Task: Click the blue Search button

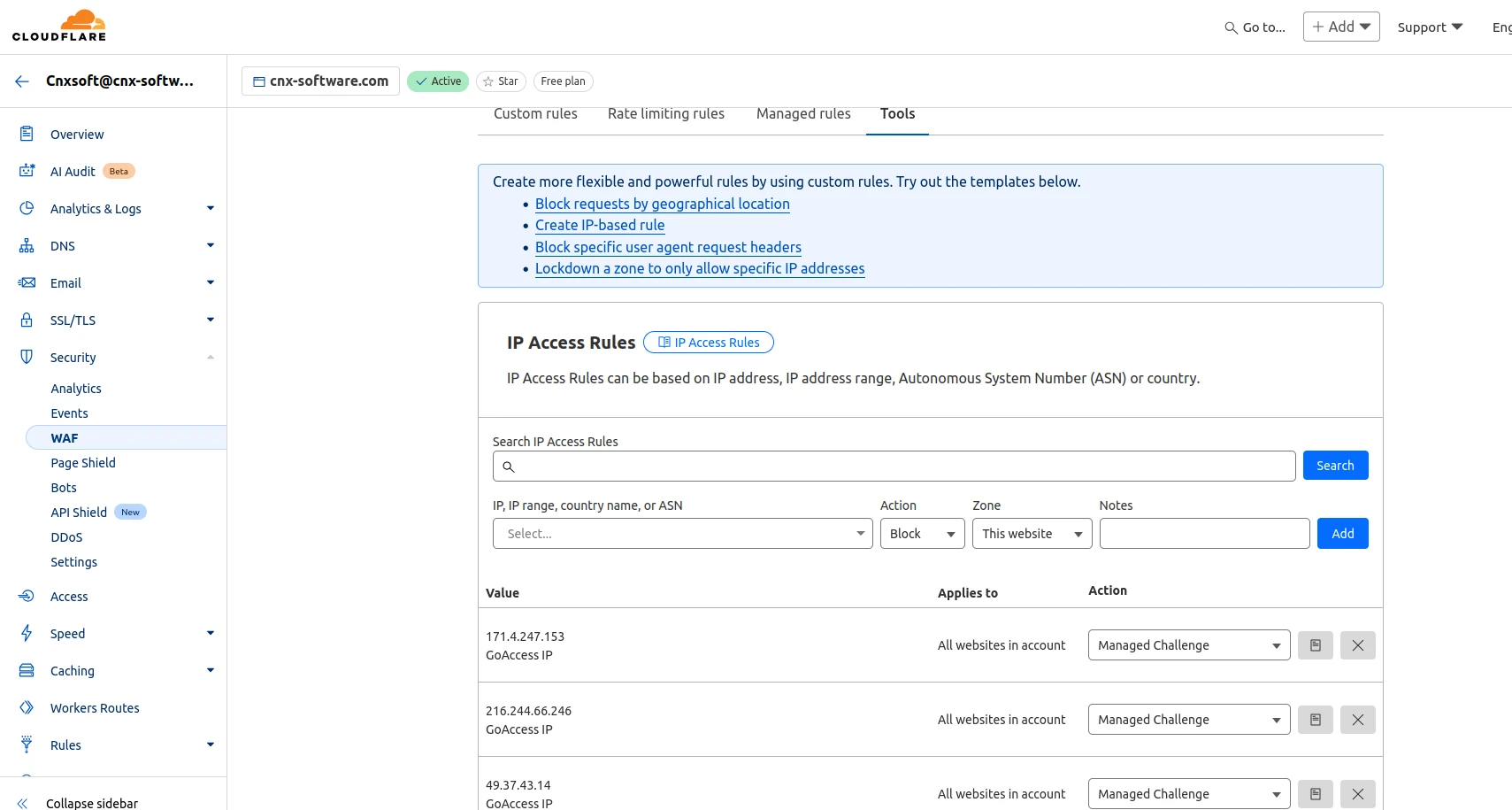Action: 1335,466
